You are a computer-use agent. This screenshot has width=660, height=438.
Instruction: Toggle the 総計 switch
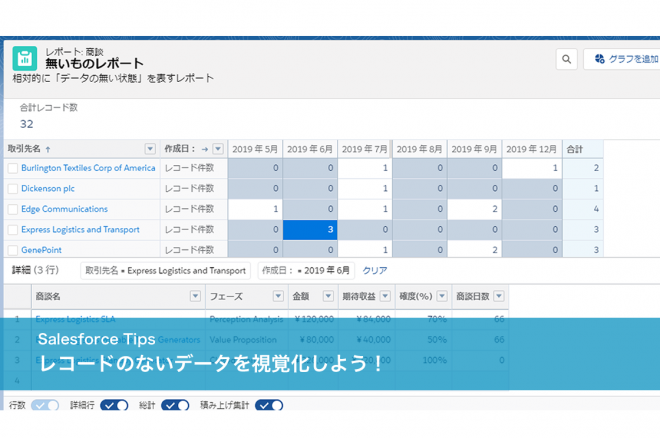tap(175, 405)
